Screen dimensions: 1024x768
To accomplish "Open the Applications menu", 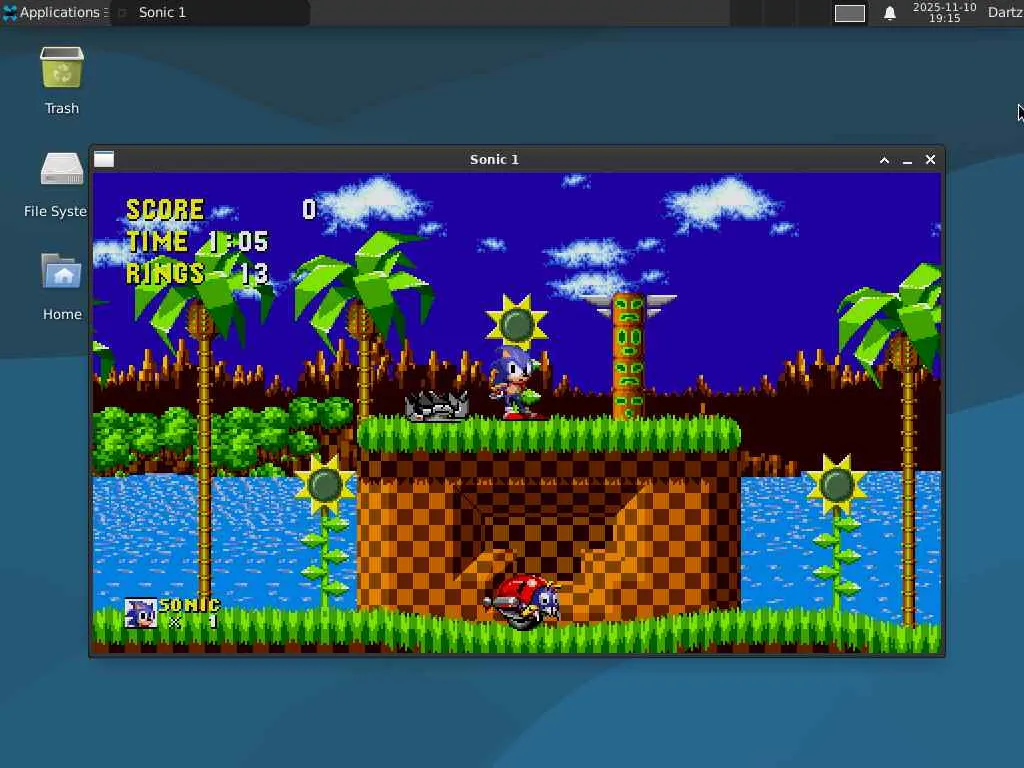I will tap(55, 12).
